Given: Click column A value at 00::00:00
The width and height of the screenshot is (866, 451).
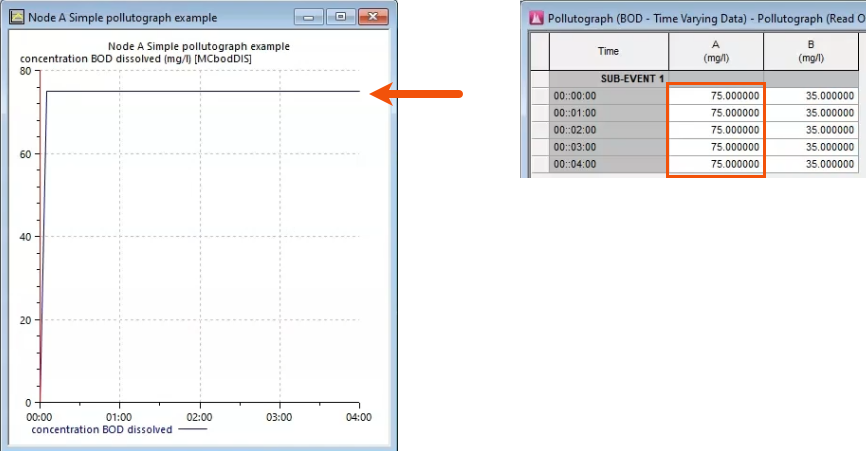Looking at the screenshot, I should tap(716, 96).
